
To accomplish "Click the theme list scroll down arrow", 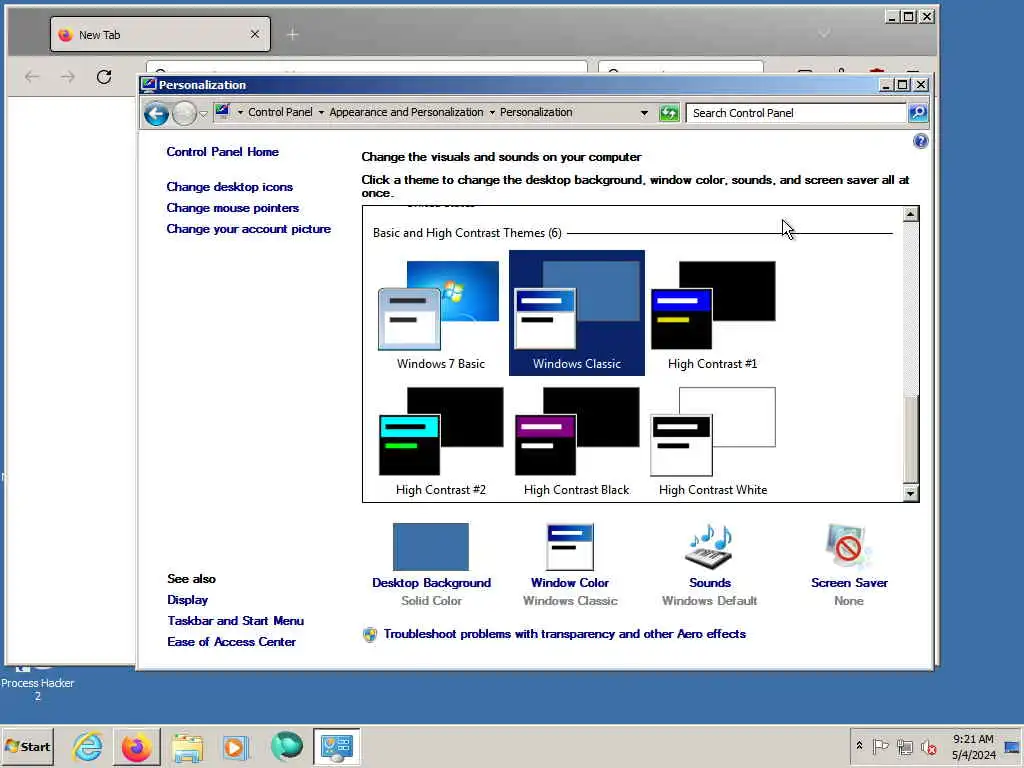I will [x=910, y=493].
